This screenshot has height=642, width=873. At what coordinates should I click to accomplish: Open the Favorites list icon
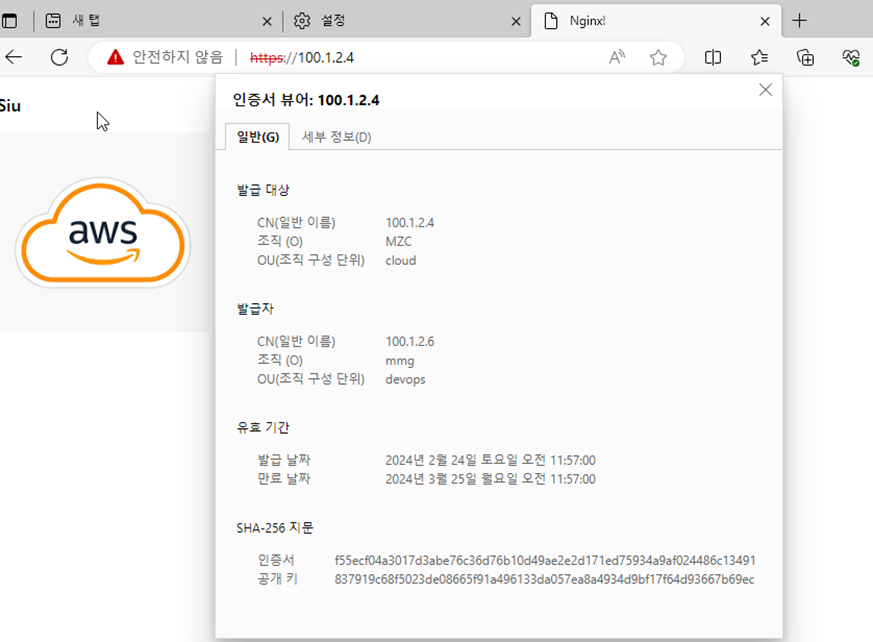coord(759,57)
